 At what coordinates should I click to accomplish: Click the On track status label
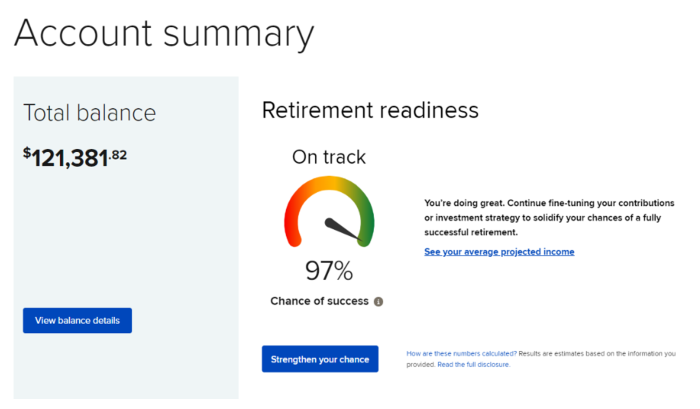coord(329,157)
